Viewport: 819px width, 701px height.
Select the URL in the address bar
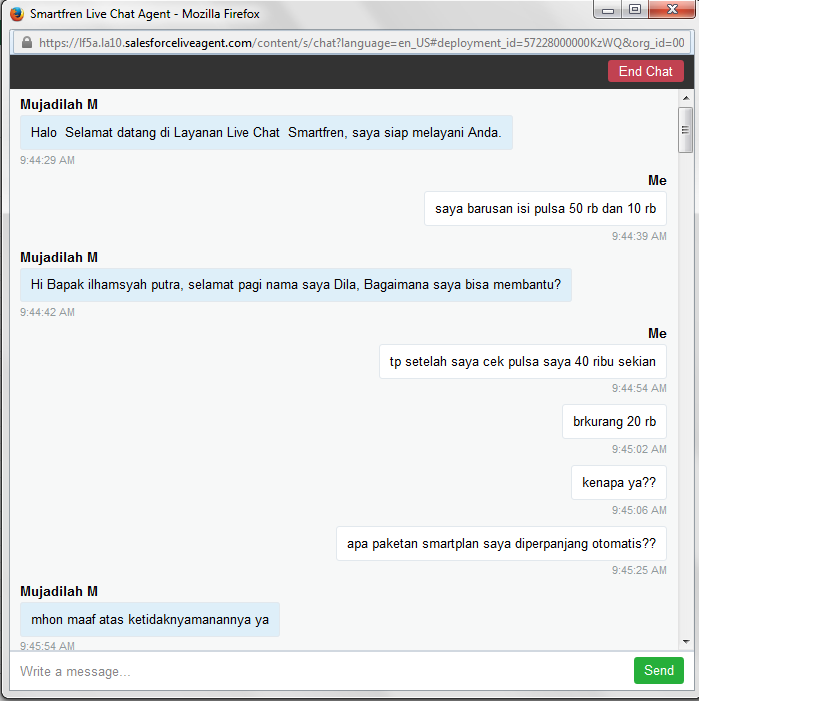click(x=361, y=43)
